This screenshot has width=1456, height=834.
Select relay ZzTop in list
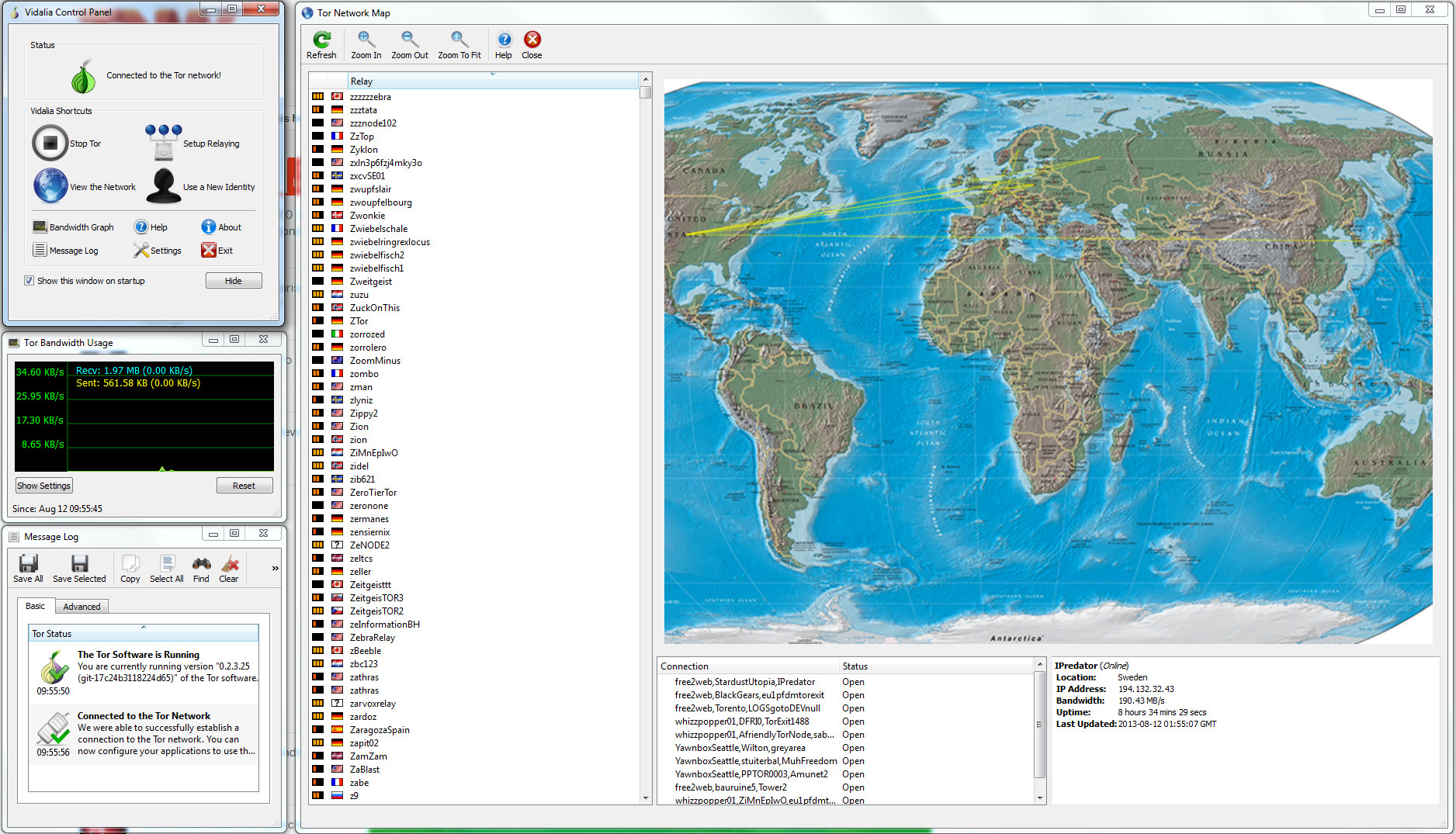[x=475, y=137]
